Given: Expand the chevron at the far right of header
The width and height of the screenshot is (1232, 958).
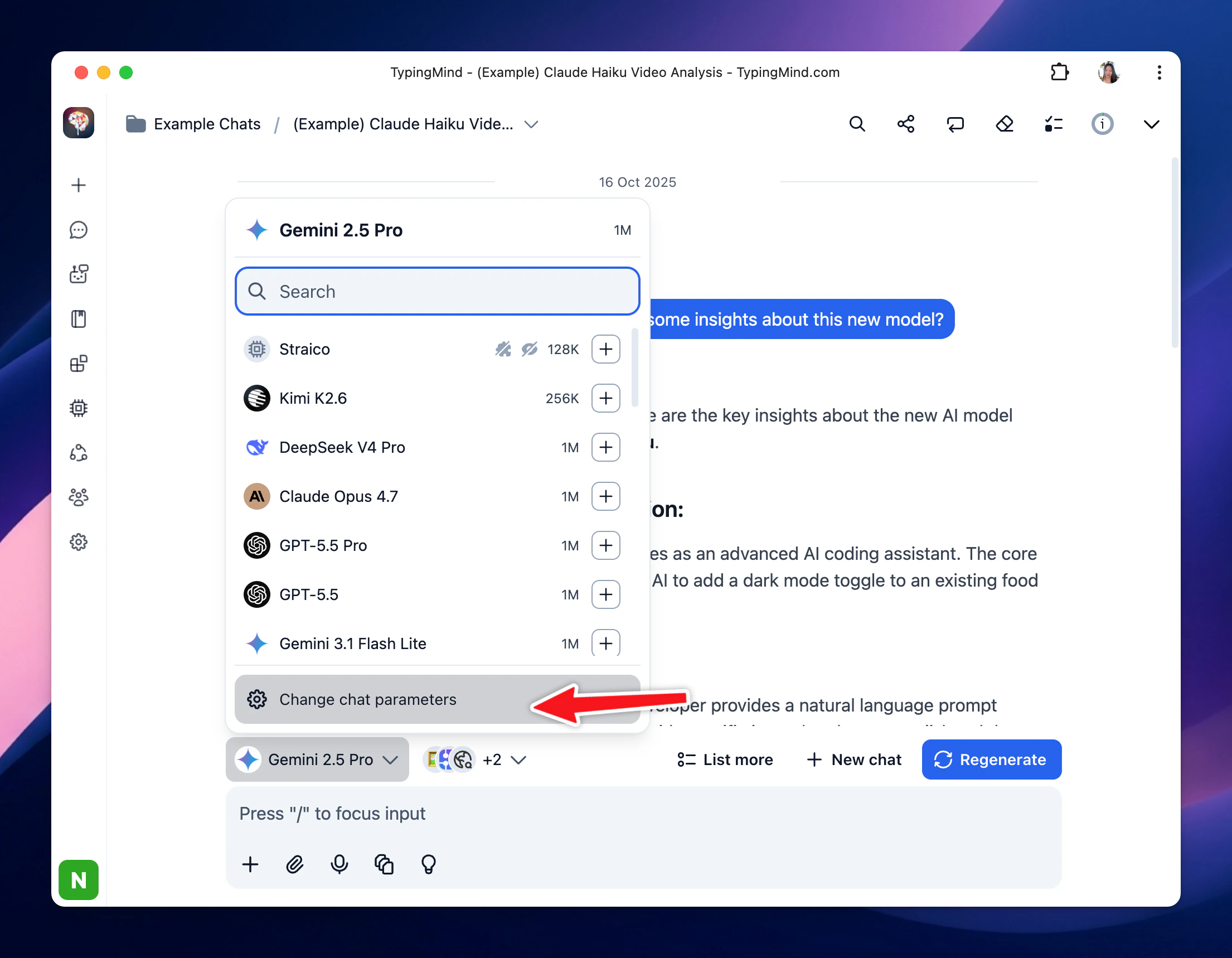Looking at the screenshot, I should (x=1151, y=124).
